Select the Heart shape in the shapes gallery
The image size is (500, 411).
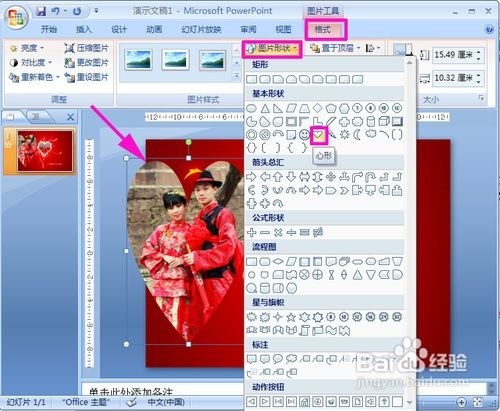tap(318, 135)
